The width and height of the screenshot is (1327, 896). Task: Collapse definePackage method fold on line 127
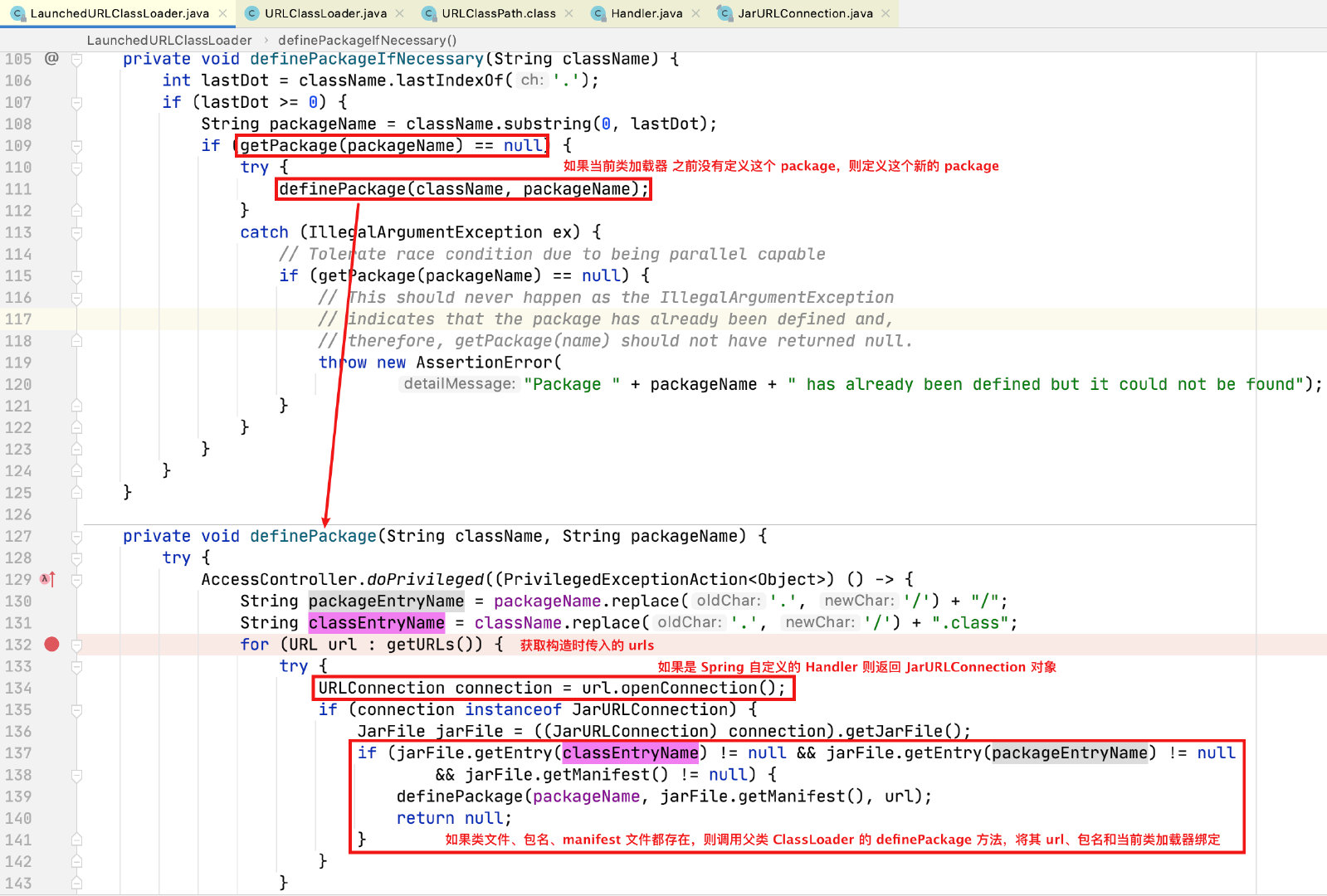[x=76, y=537]
